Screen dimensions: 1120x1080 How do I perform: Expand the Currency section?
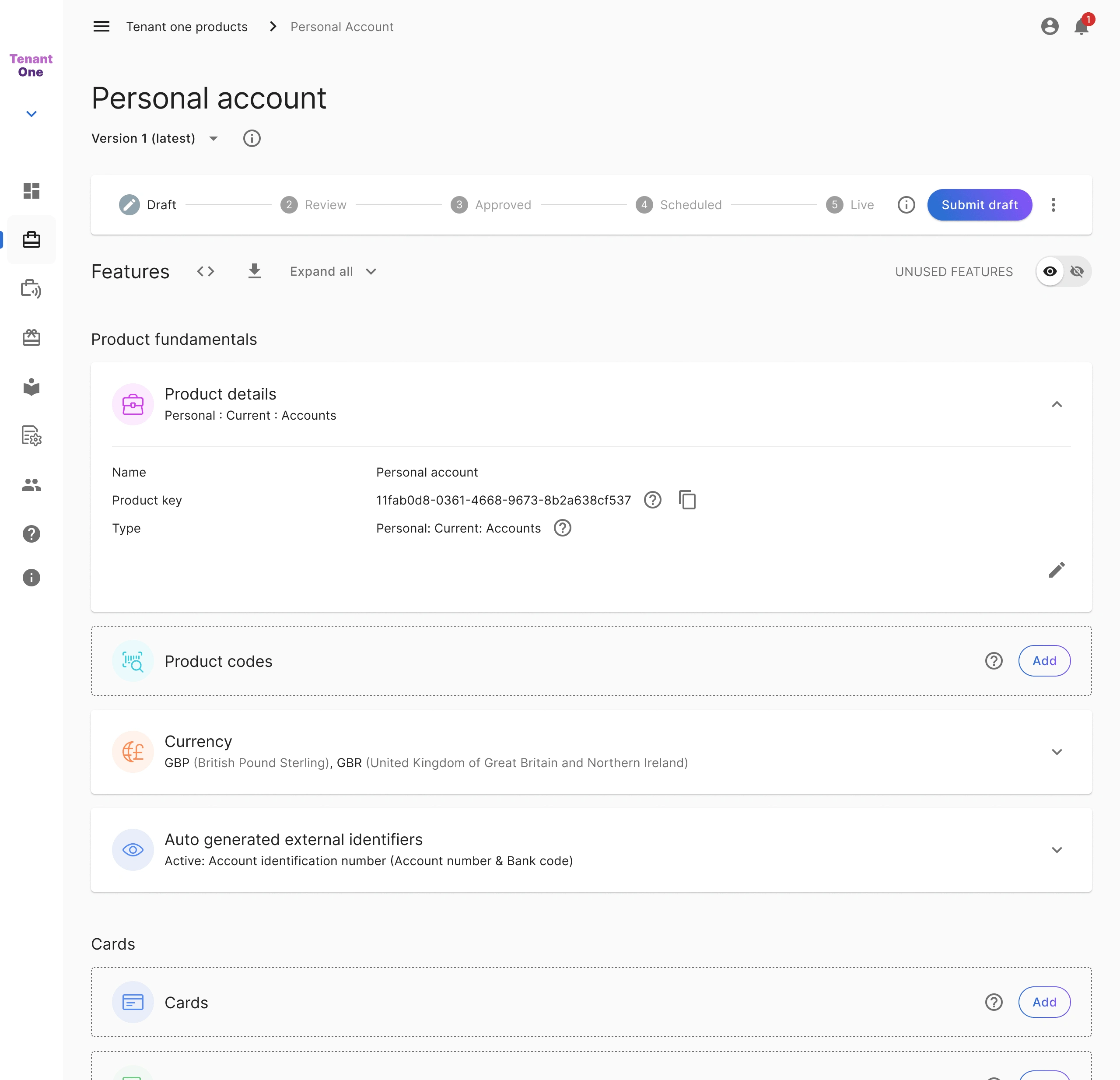click(1057, 751)
